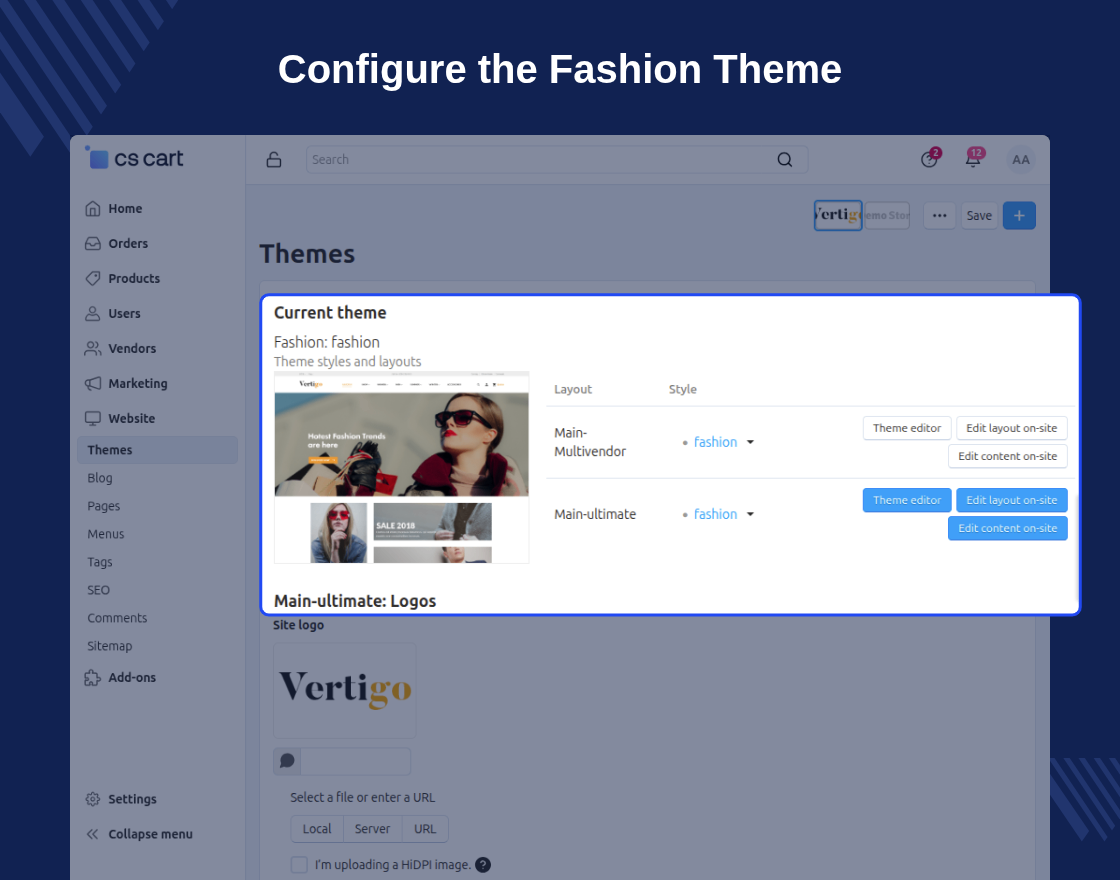The height and width of the screenshot is (880, 1120).
Task: Click the Collapse menu chevrons icon
Action: (93, 834)
